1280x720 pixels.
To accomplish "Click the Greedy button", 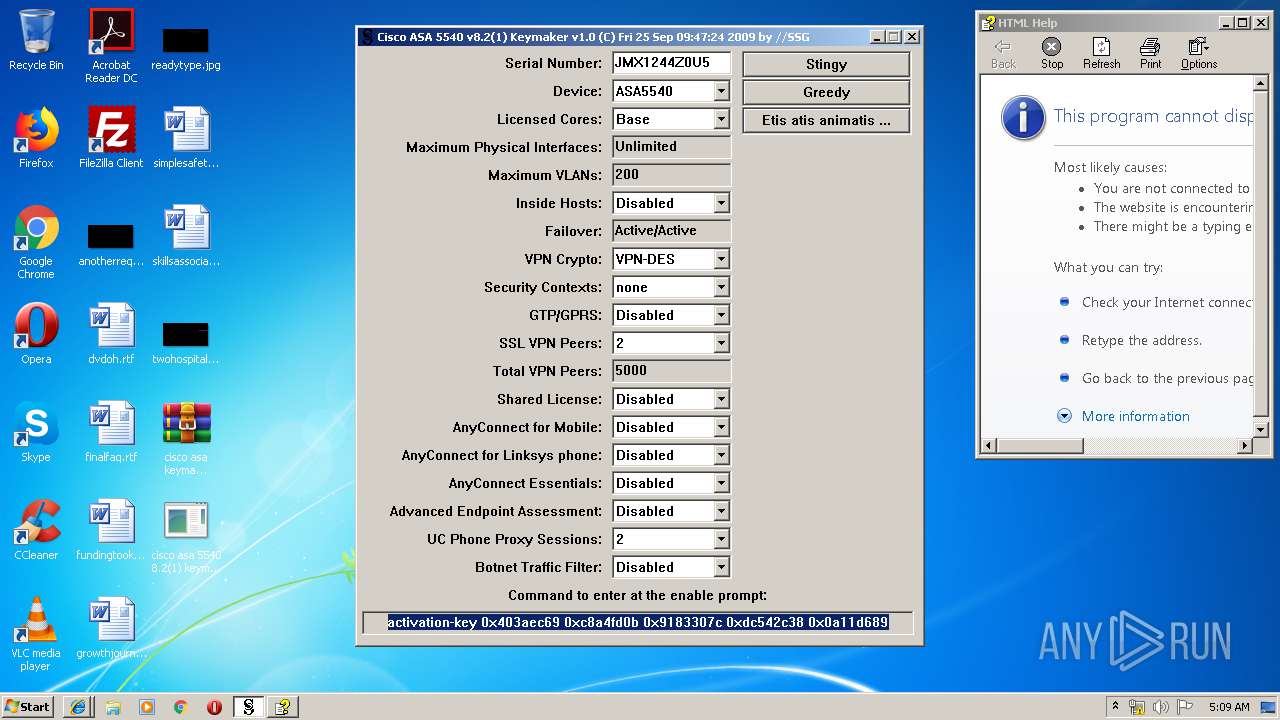I will [x=826, y=92].
